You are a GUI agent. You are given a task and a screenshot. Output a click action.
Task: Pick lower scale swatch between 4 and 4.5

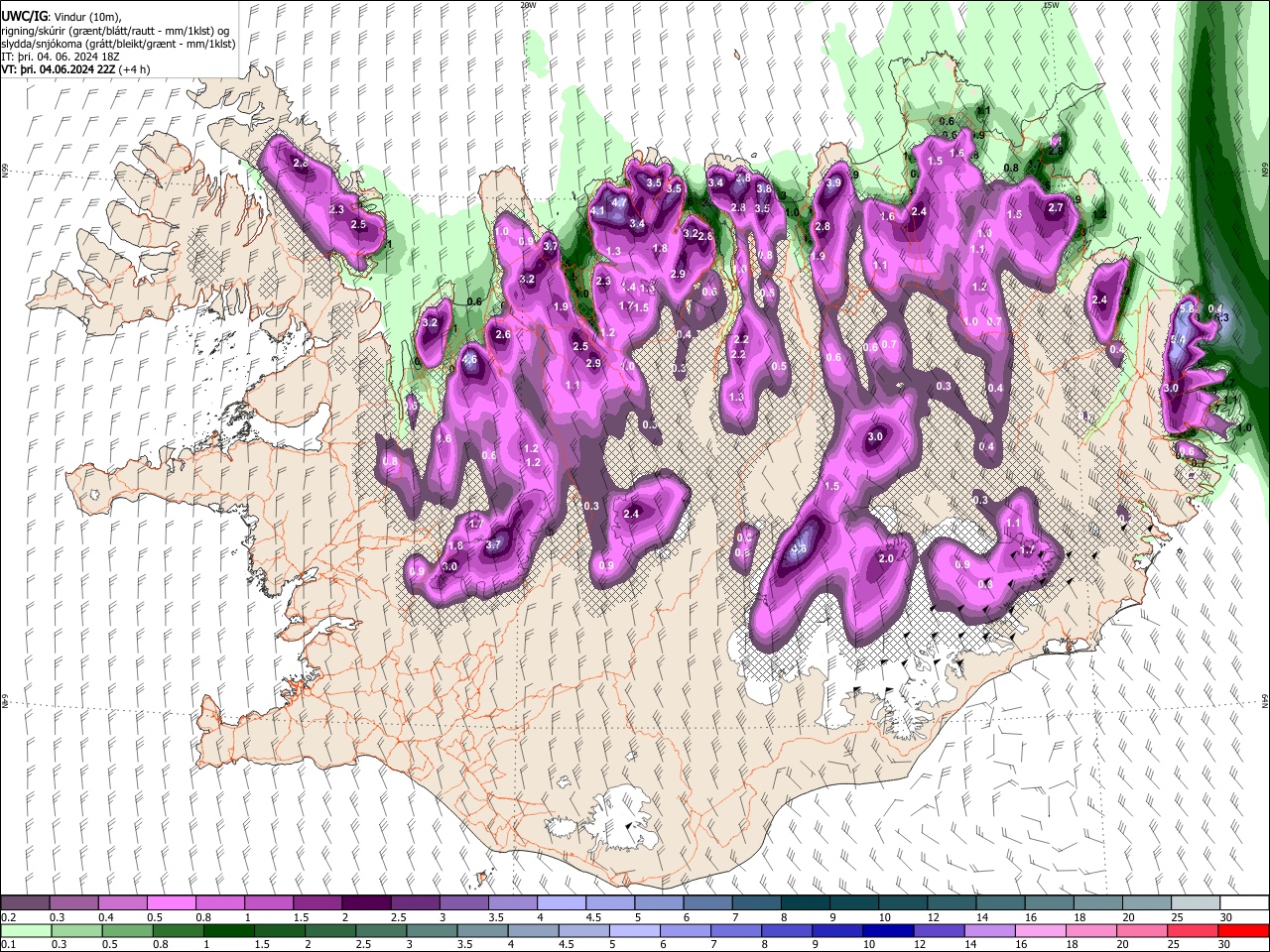[x=532, y=930]
